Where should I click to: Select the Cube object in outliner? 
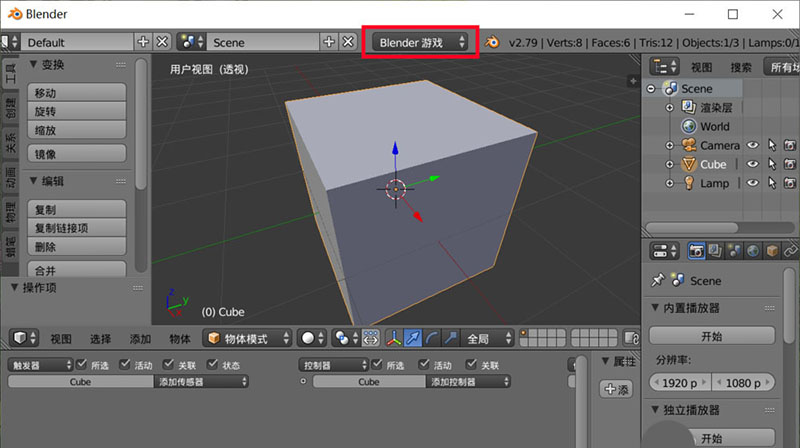coord(713,164)
